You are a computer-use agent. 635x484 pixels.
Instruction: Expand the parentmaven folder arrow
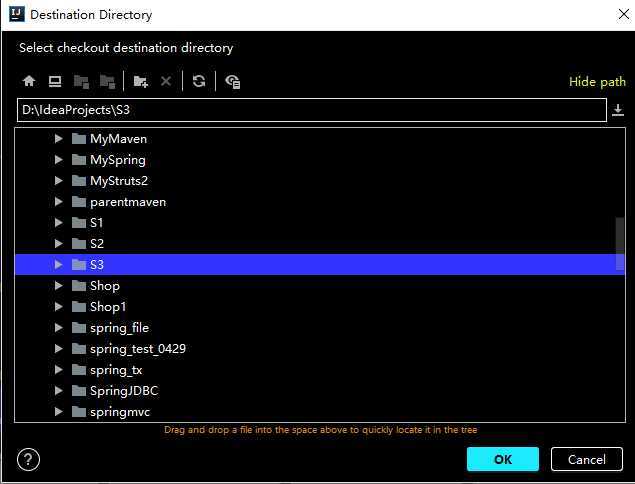[x=58, y=202]
